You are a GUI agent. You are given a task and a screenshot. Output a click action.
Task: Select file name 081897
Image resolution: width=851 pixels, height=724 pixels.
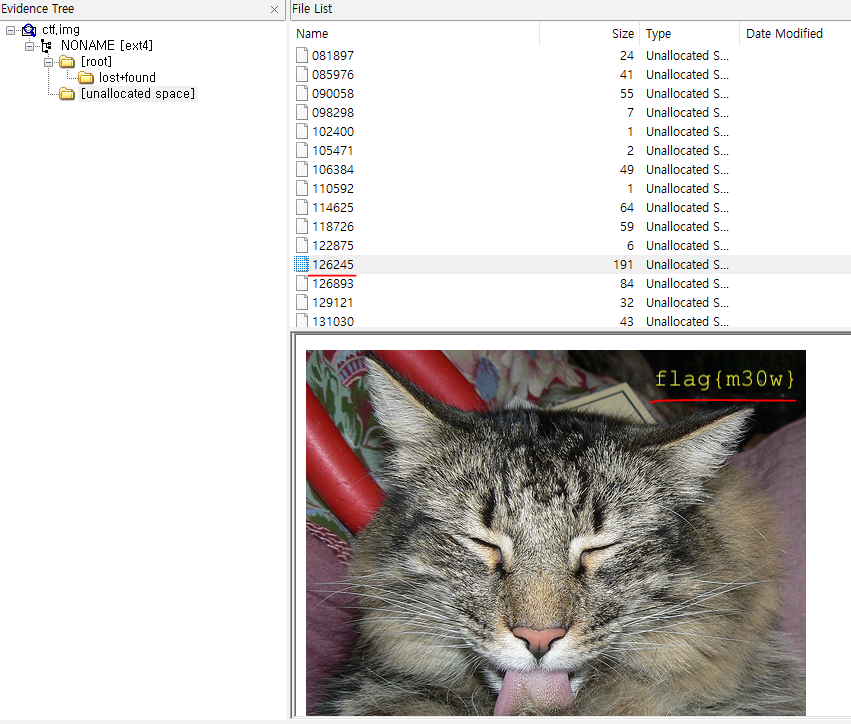(333, 56)
